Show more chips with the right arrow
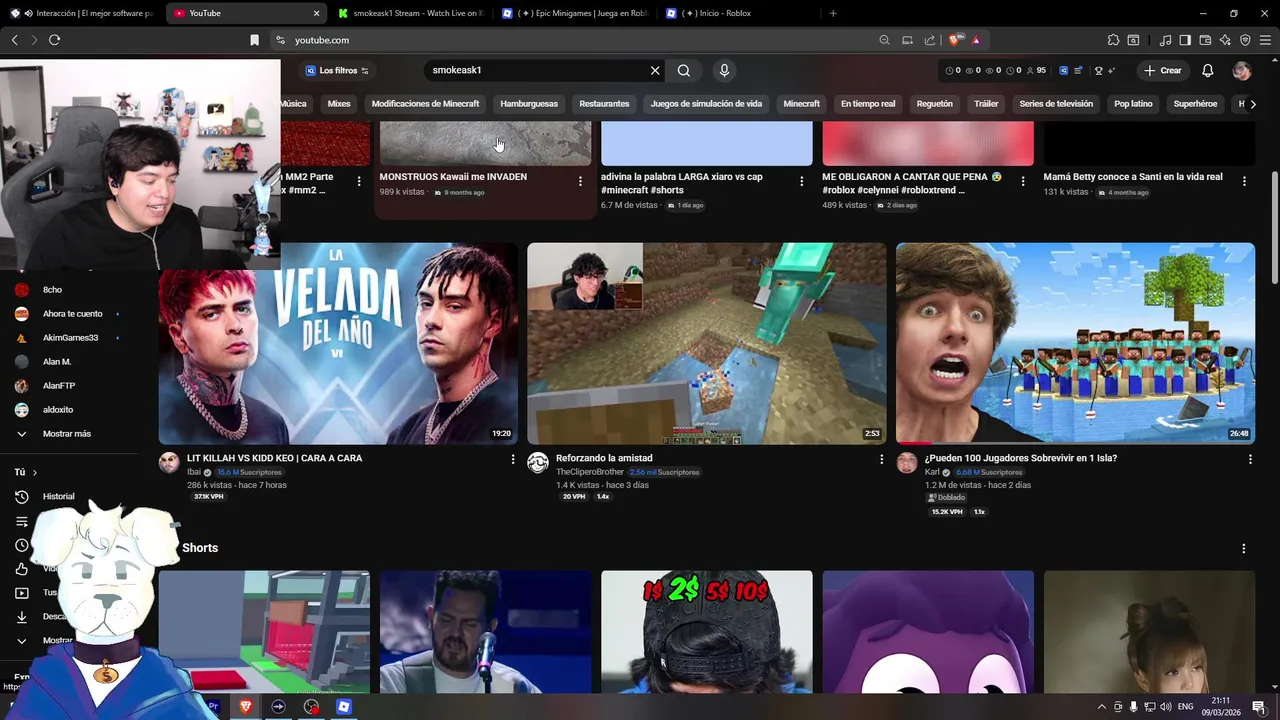The width and height of the screenshot is (1280, 720). click(1253, 104)
